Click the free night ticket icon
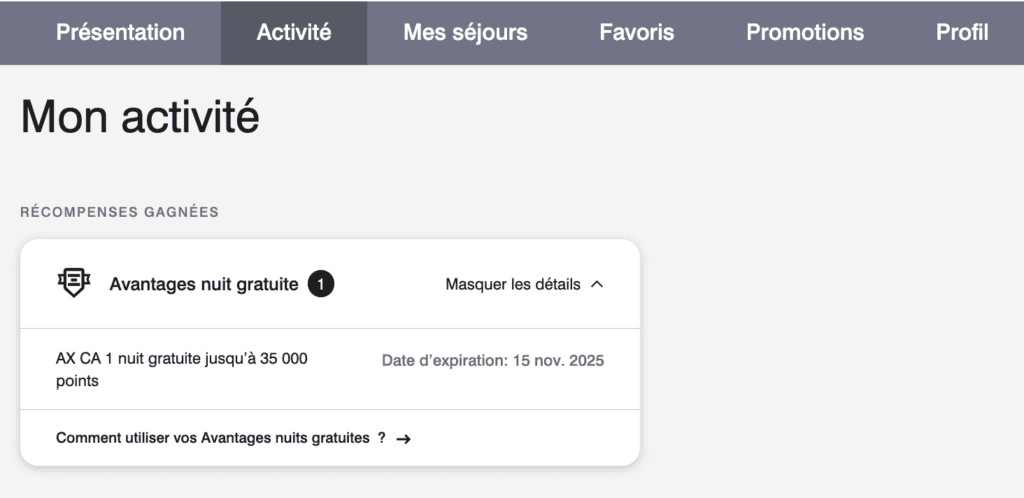Viewport: 1024px width, 498px height. click(x=74, y=284)
